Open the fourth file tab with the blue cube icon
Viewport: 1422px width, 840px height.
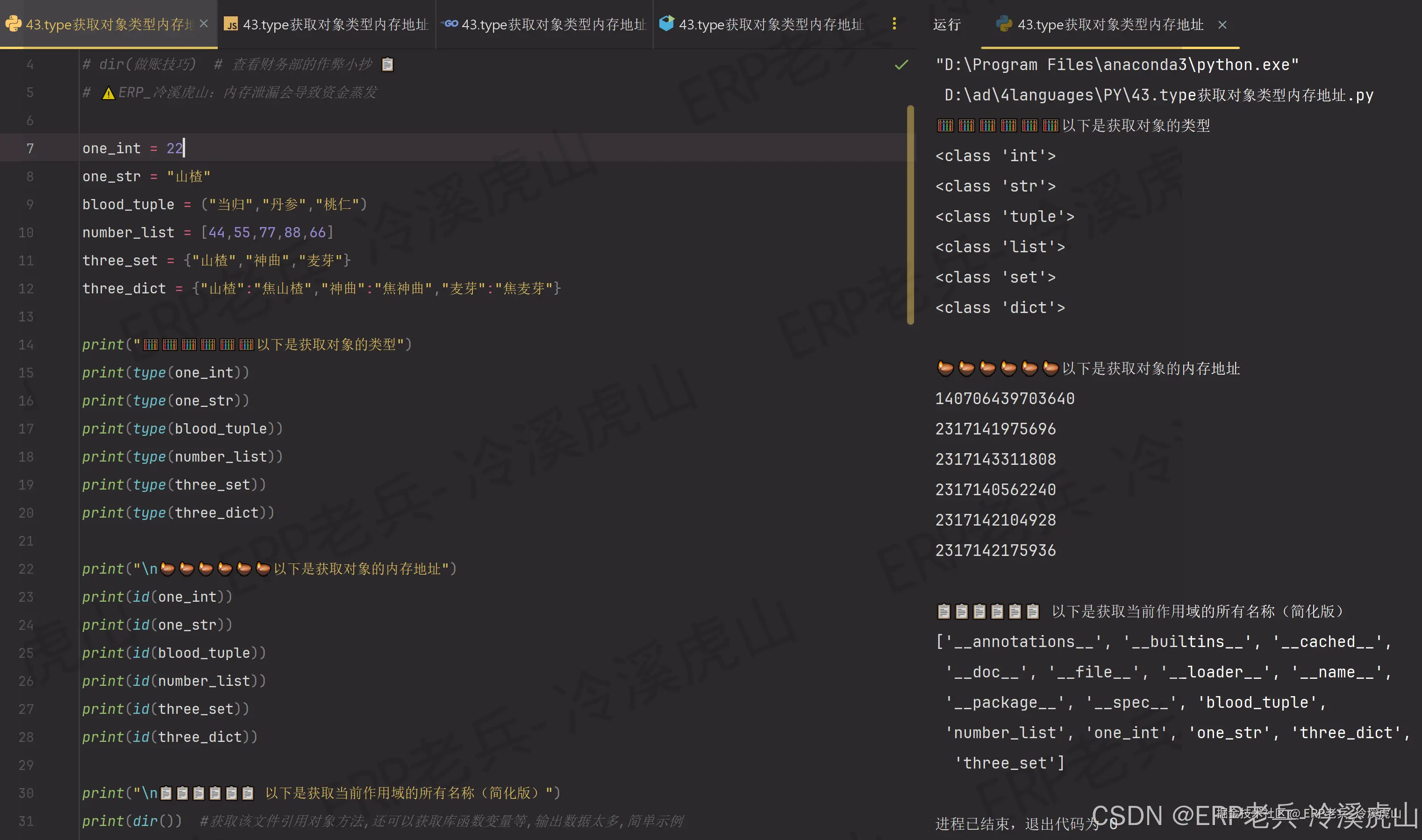tap(762, 24)
